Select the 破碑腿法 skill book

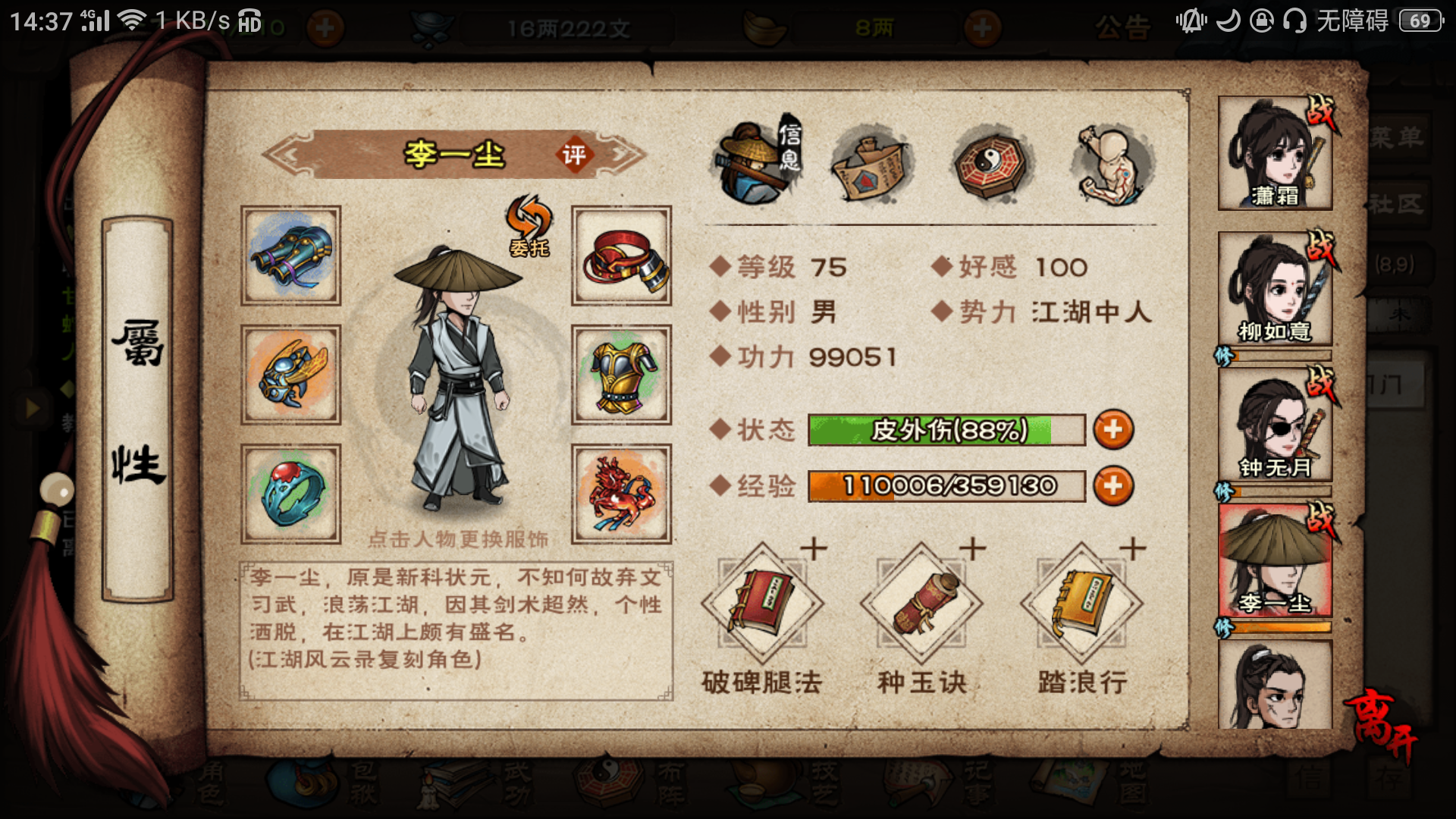pyautogui.click(x=762, y=604)
